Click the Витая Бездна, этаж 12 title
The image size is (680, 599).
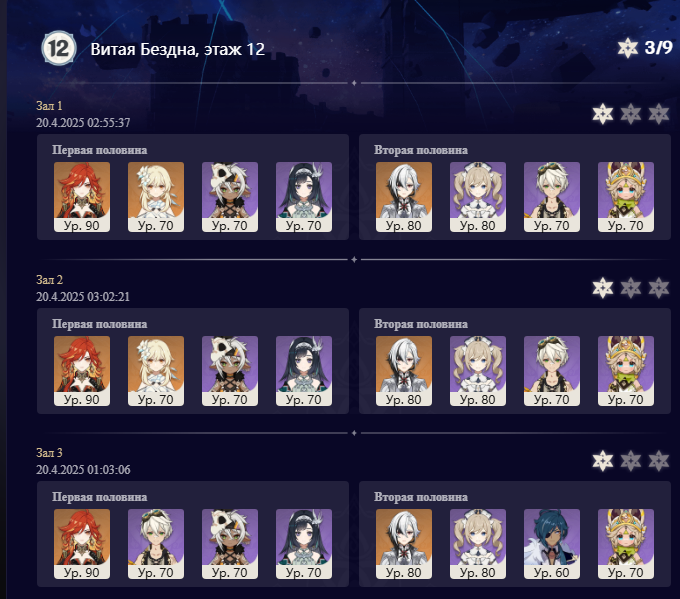click(177, 49)
